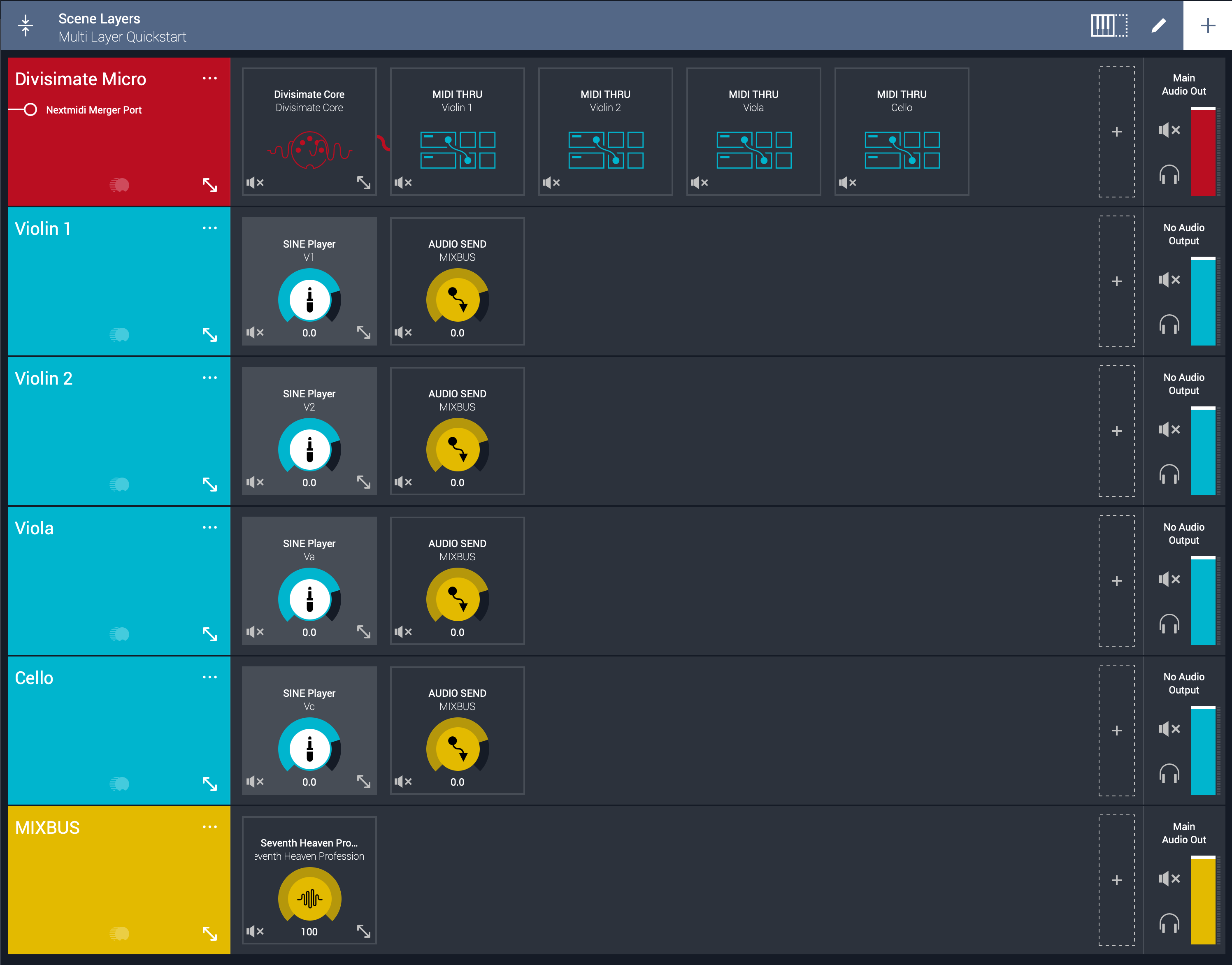Click MIXBUS Main Audio Out label
The width and height of the screenshot is (1232, 965).
pos(1183,833)
